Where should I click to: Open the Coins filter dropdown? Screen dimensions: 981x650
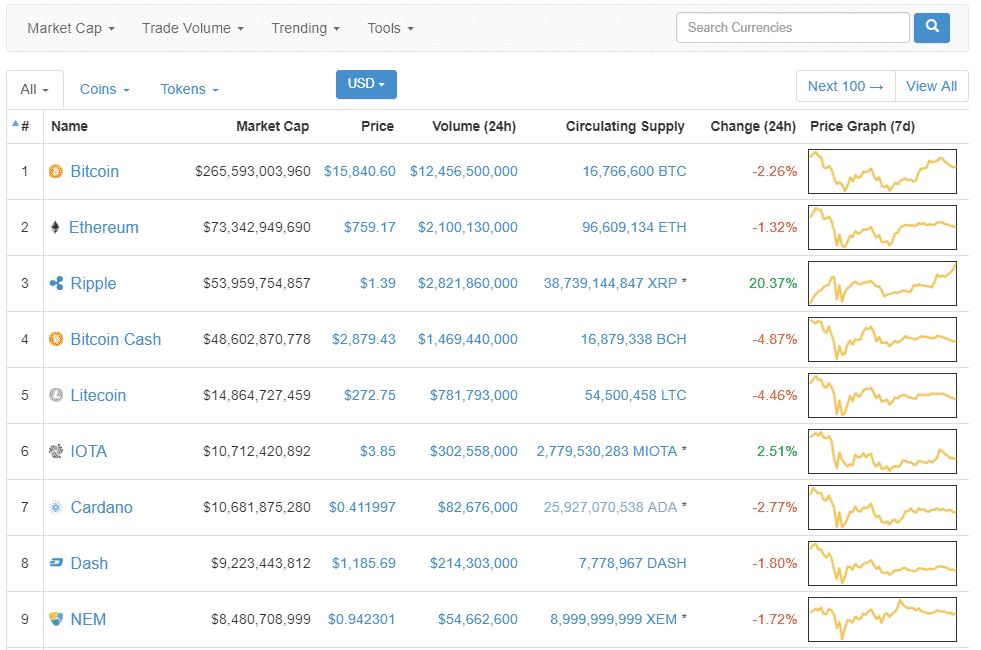tap(104, 89)
